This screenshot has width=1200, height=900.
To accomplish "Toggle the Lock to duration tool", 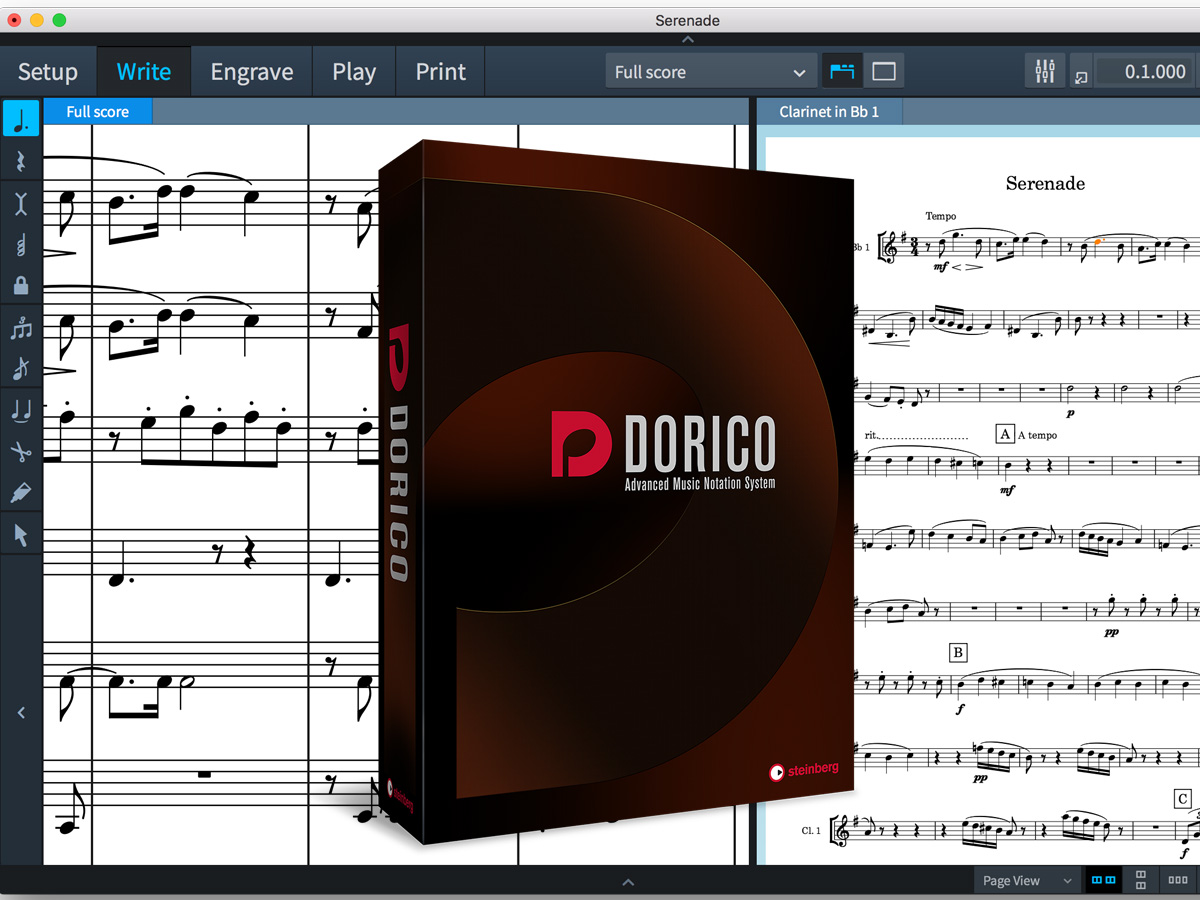I will 21,286.
